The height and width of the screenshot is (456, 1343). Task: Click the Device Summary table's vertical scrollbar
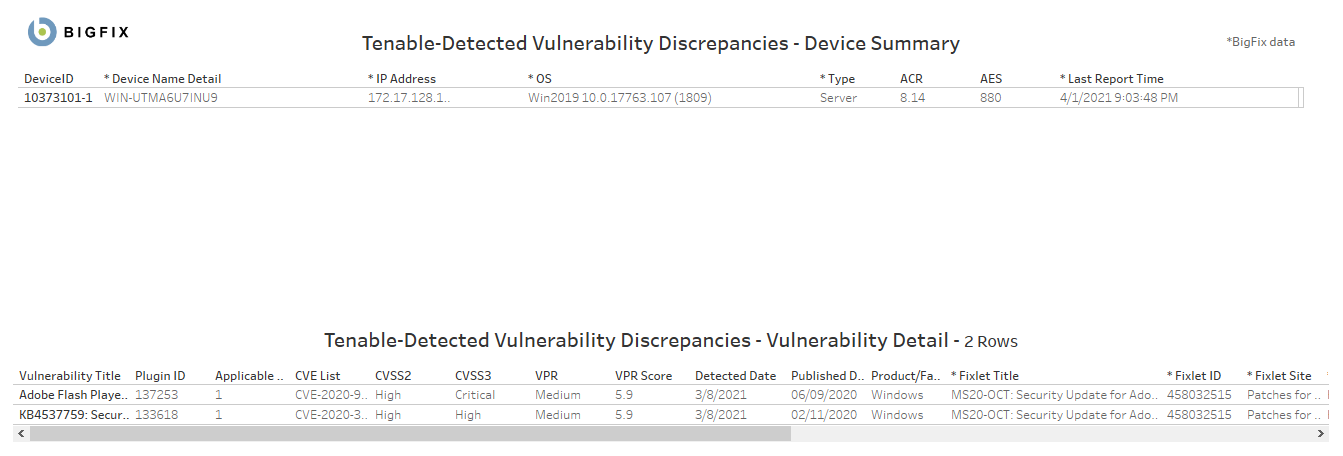[x=1300, y=97]
